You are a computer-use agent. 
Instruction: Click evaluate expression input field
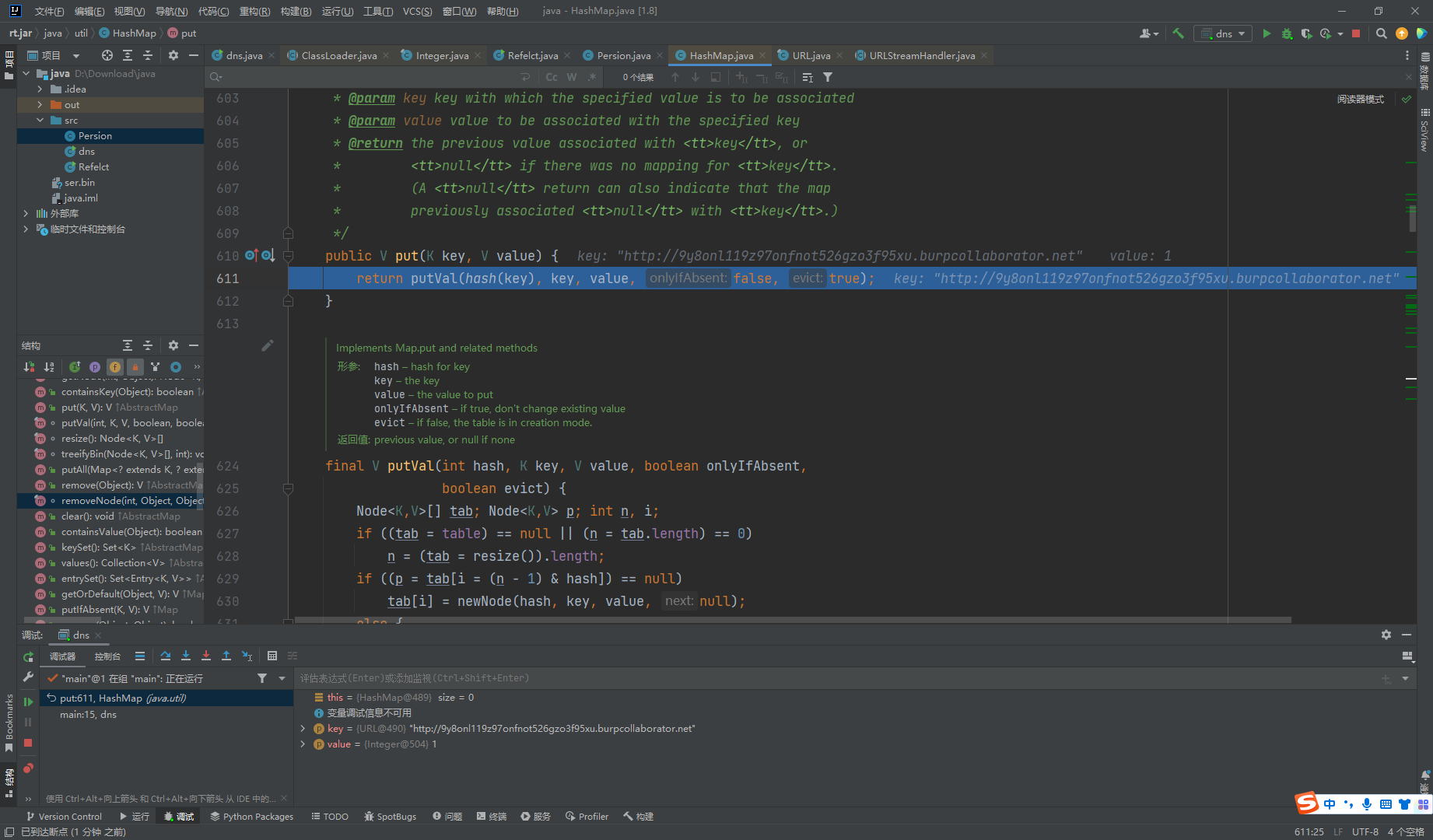point(836,678)
